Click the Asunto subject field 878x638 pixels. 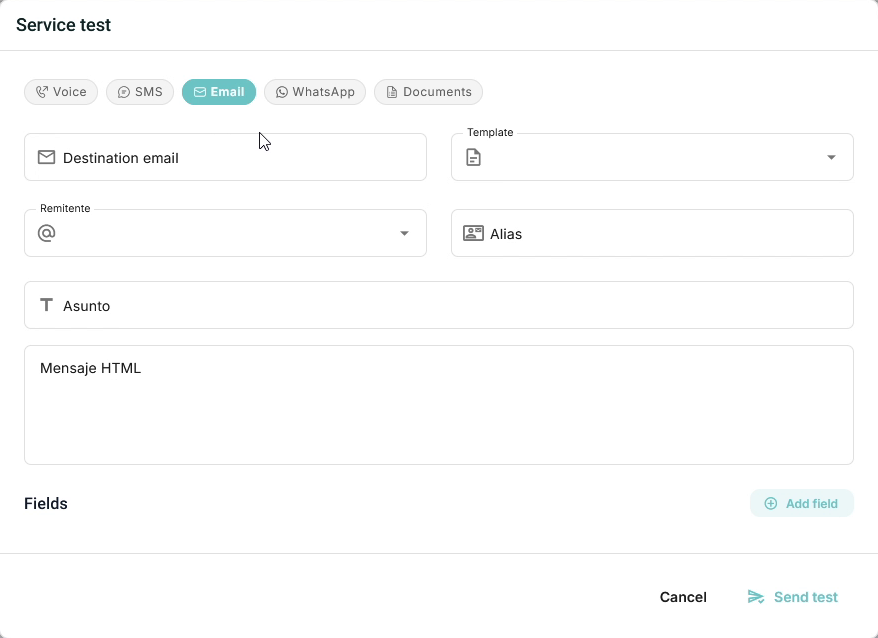coord(439,305)
